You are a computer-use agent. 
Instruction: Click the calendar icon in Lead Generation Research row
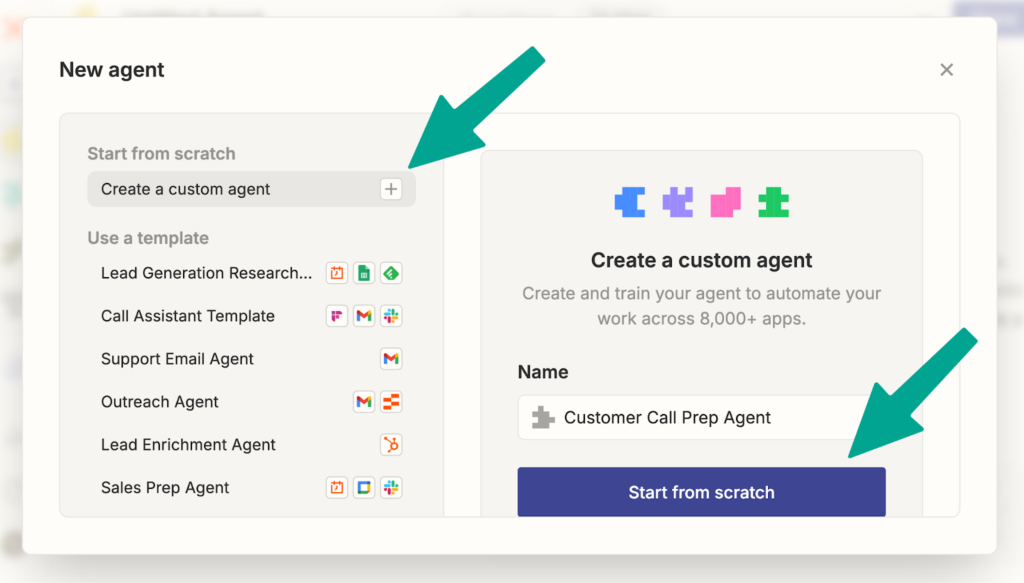(336, 273)
